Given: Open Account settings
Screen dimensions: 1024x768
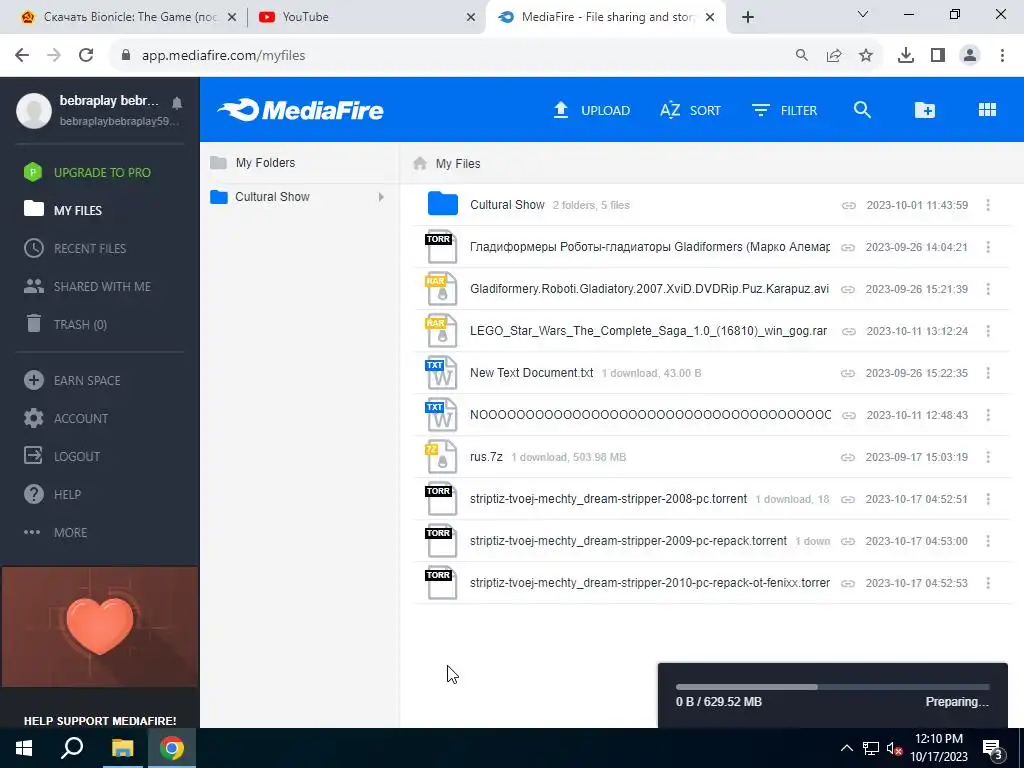Looking at the screenshot, I should 66,418.
